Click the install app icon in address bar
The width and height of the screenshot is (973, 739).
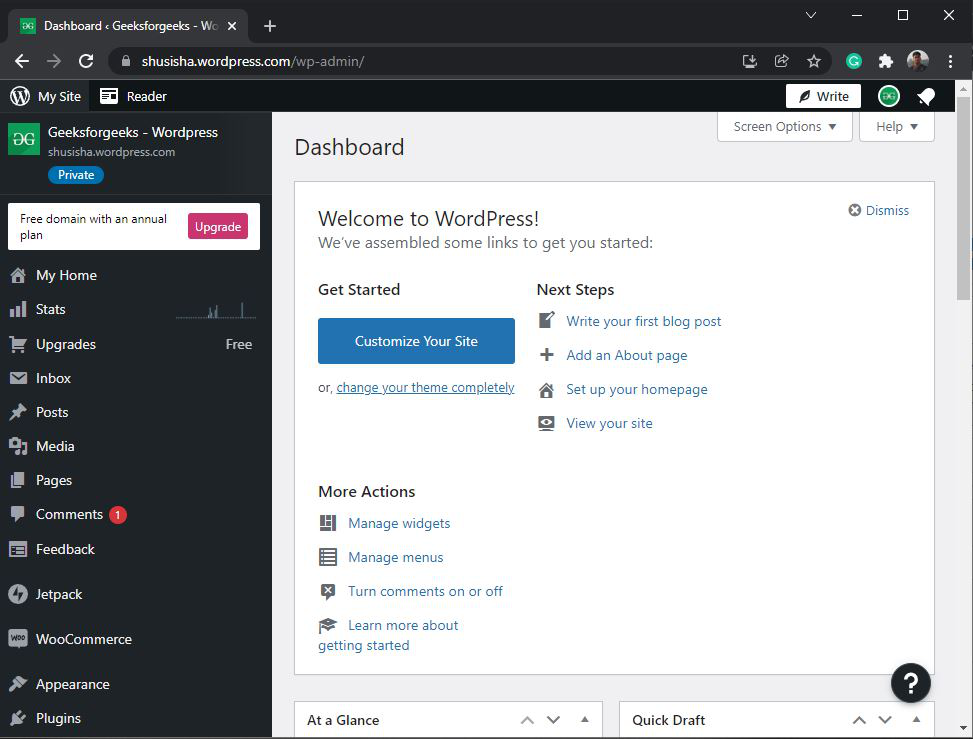750,61
